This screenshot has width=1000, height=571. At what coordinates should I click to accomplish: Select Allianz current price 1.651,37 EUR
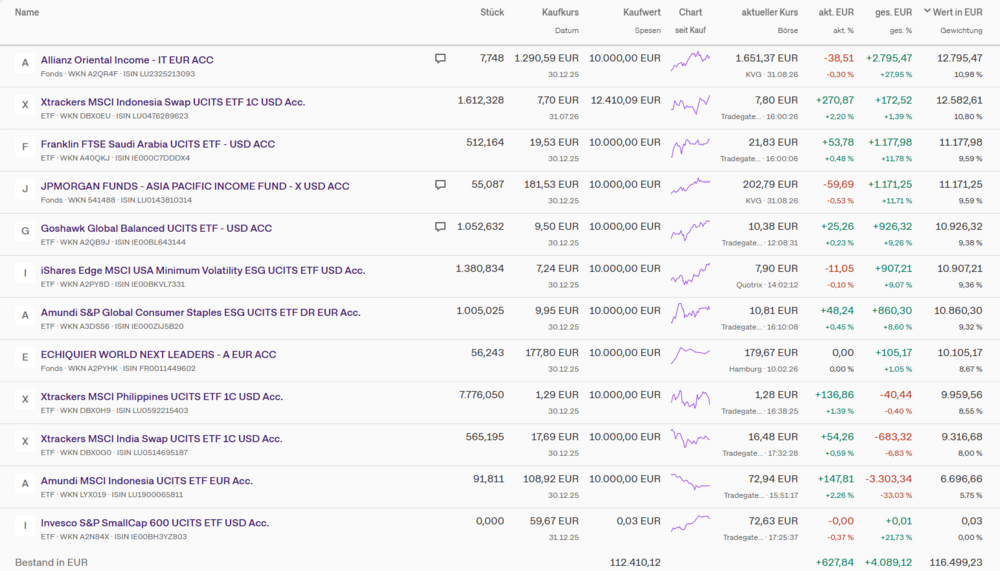pos(767,58)
